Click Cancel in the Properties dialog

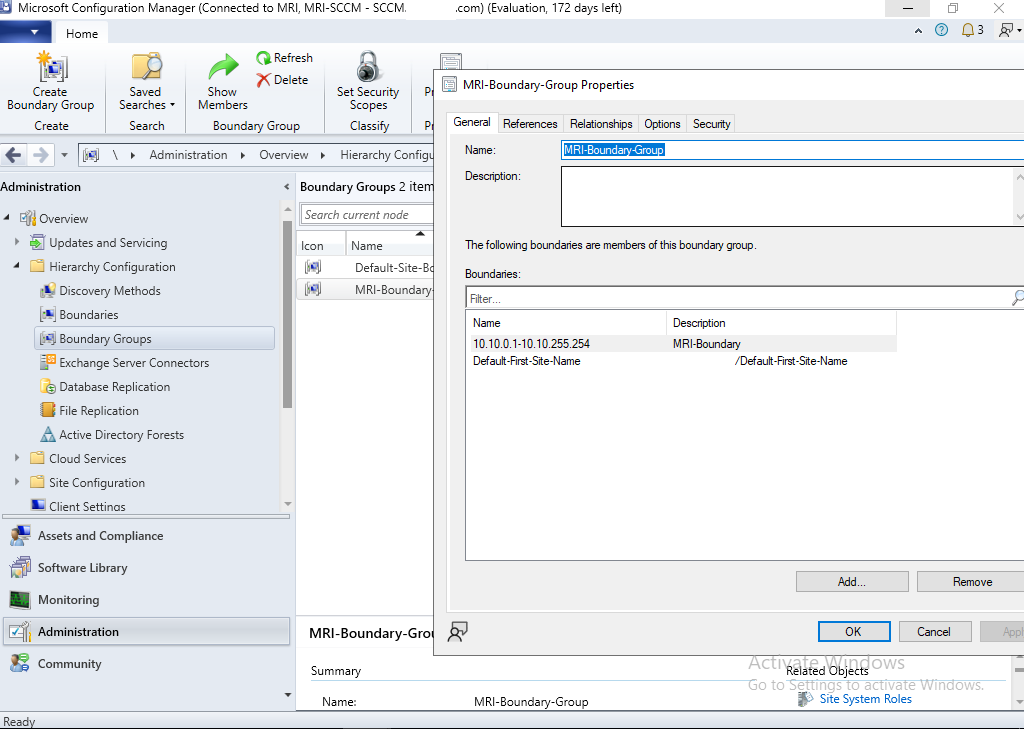point(933,632)
